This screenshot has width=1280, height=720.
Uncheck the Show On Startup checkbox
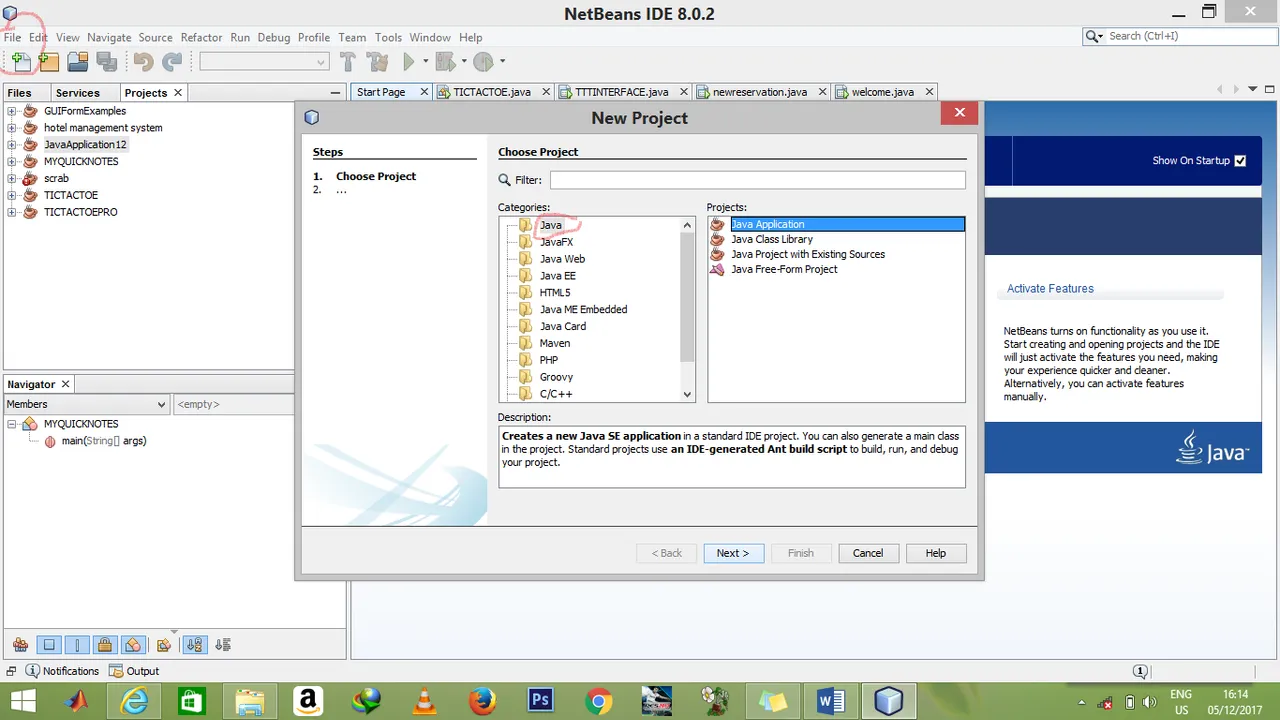pos(1240,161)
